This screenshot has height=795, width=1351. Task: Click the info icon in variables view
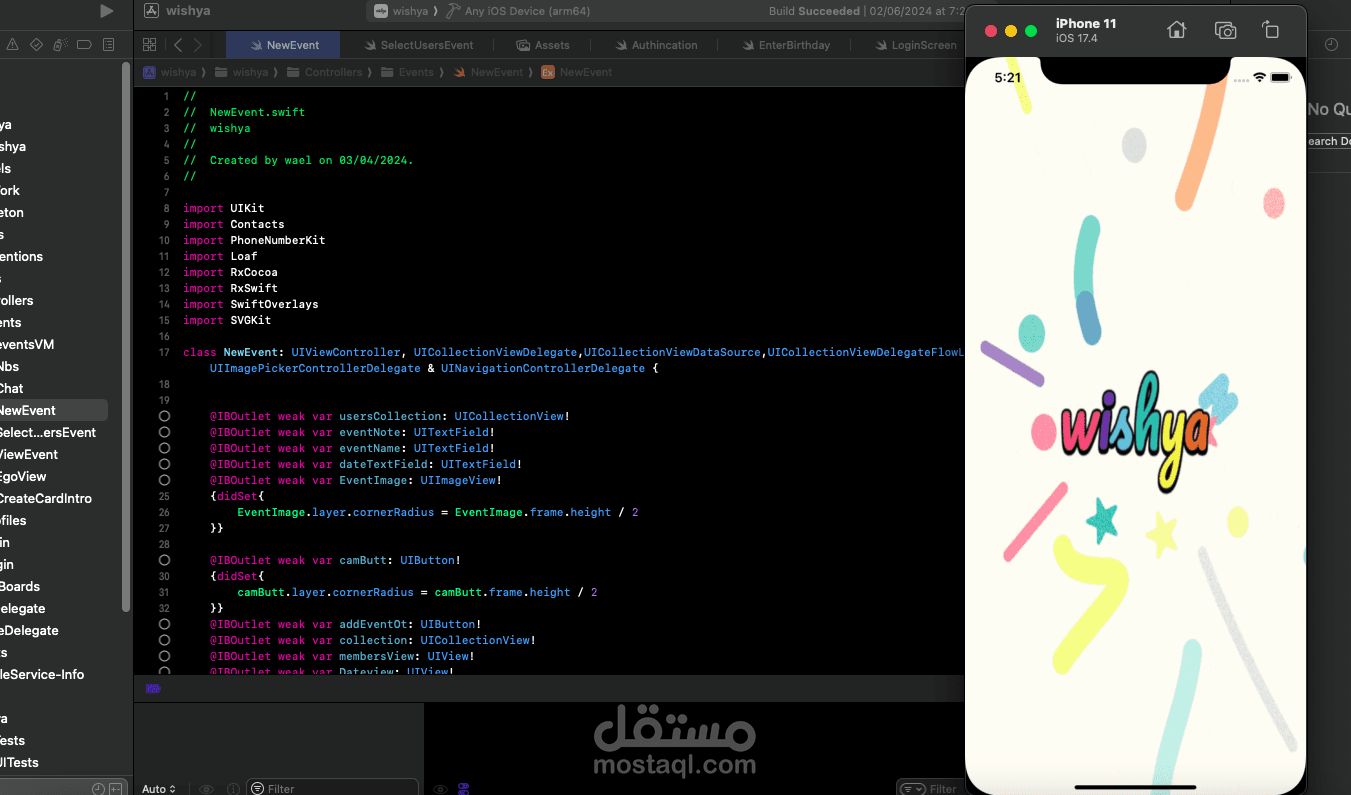coord(233,789)
